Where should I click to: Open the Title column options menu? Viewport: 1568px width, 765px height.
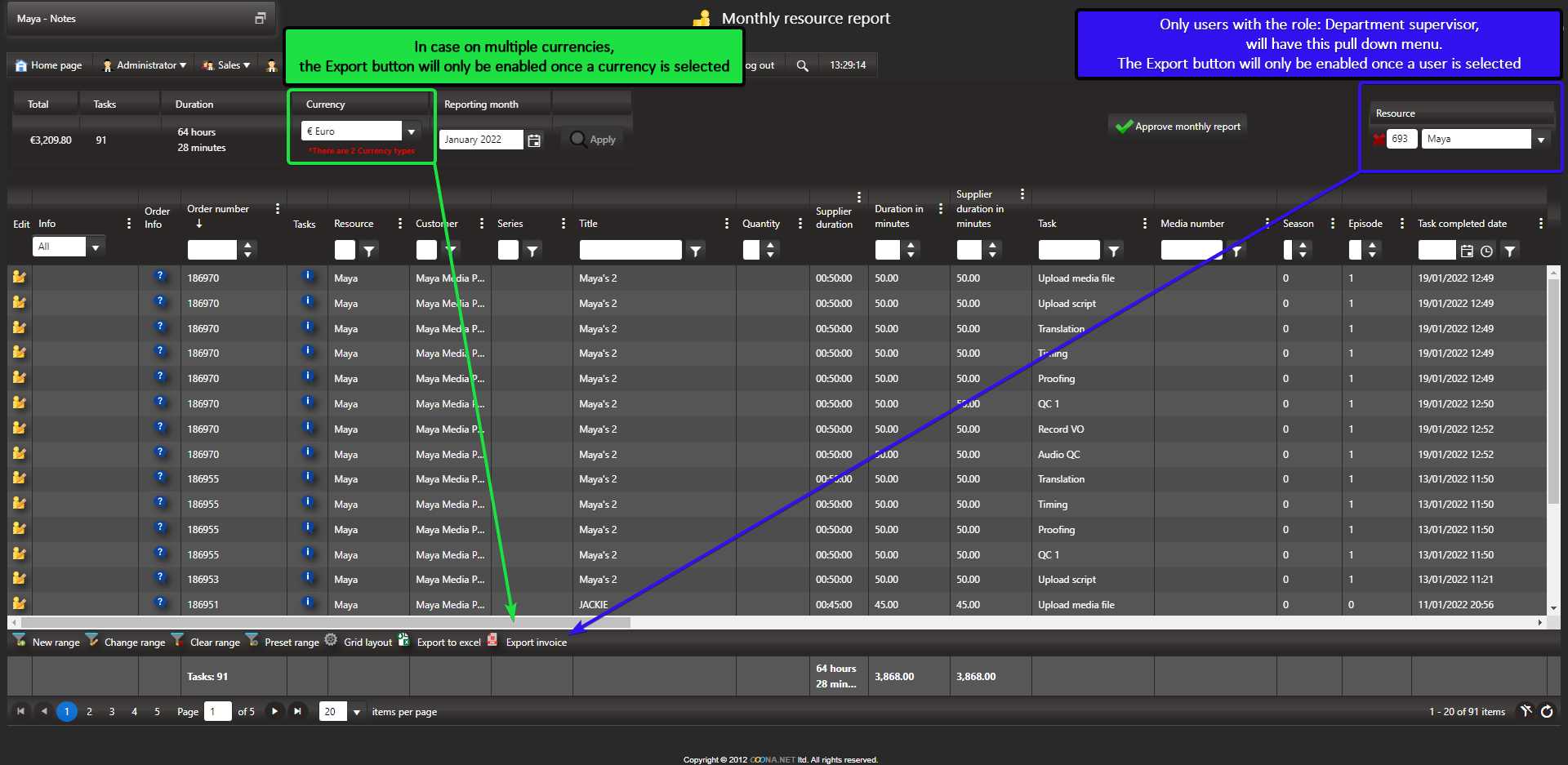click(726, 224)
